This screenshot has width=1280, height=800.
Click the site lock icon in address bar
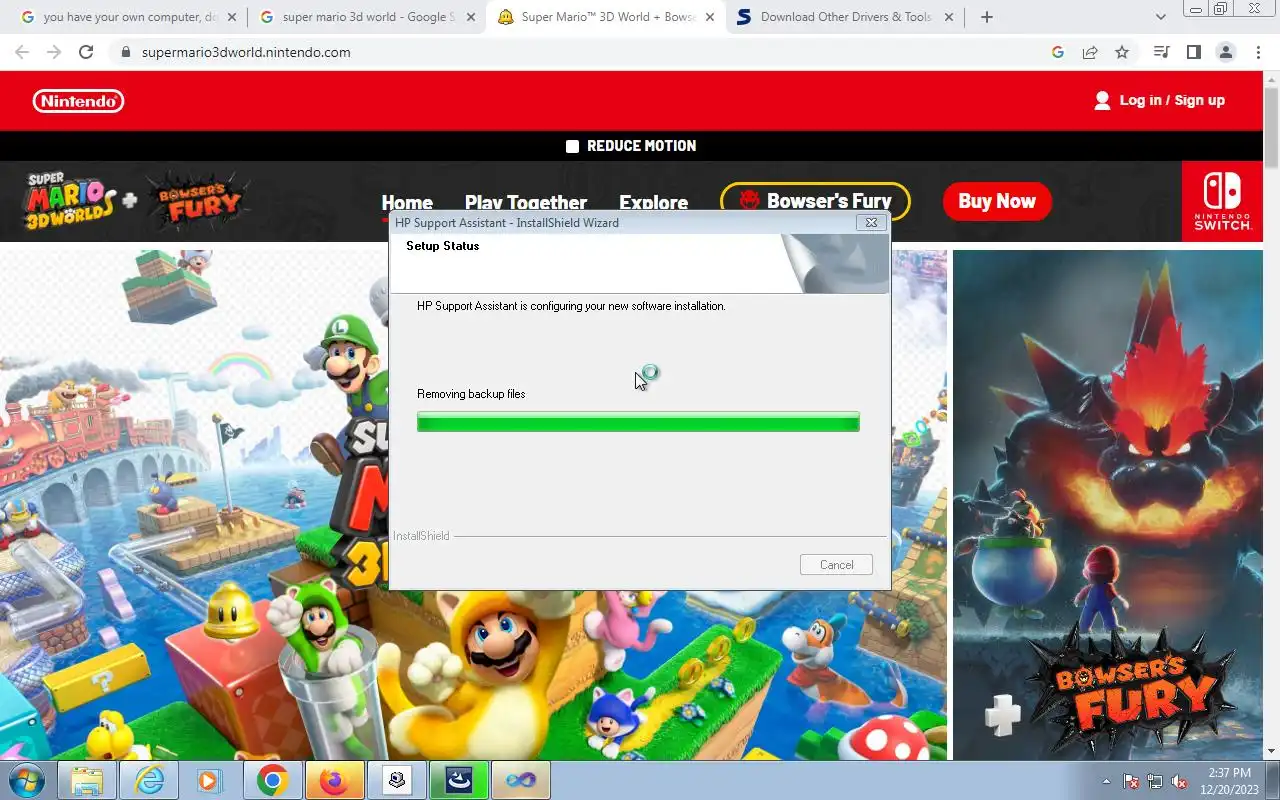tap(125, 52)
